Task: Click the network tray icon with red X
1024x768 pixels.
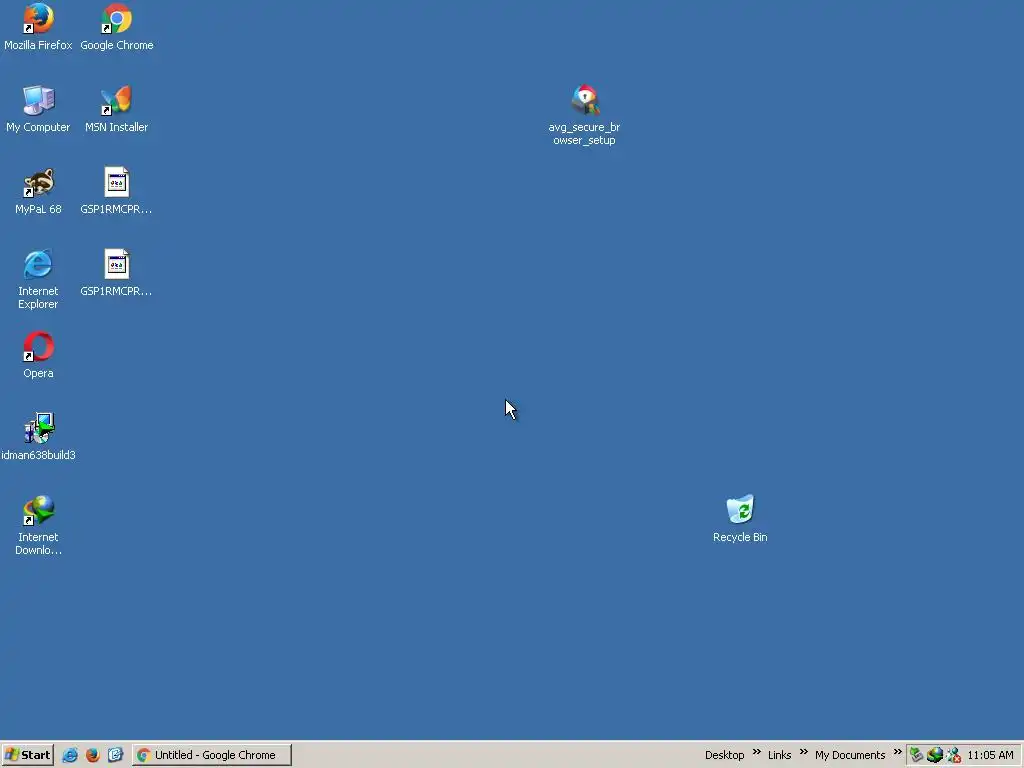Action: 953,755
